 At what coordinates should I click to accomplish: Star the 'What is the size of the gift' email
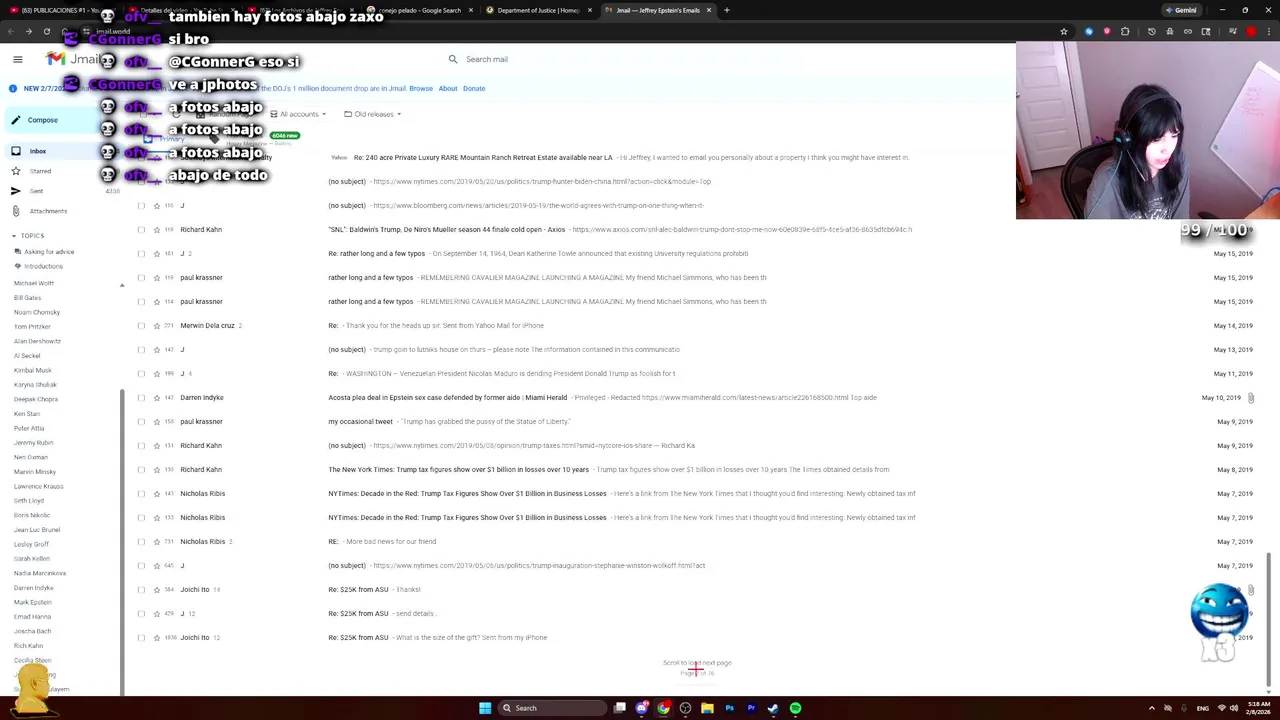(156, 638)
